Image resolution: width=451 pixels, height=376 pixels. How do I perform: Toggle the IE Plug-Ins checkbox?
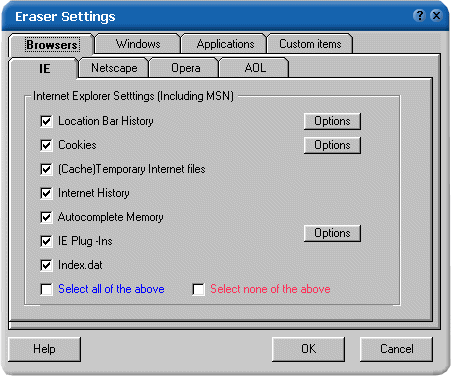tap(46, 241)
